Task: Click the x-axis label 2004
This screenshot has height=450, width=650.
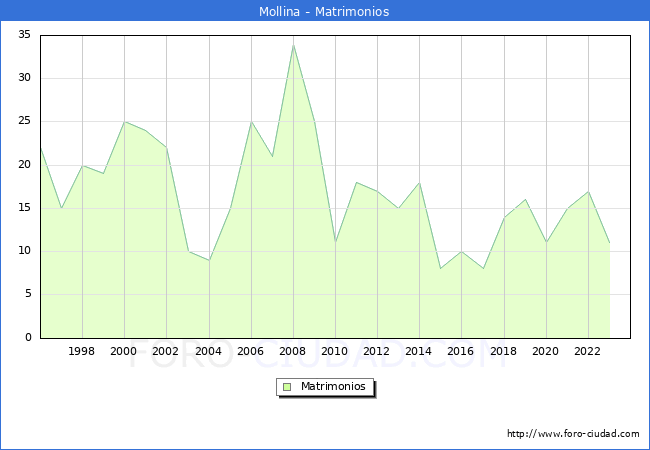Action: coord(209,351)
